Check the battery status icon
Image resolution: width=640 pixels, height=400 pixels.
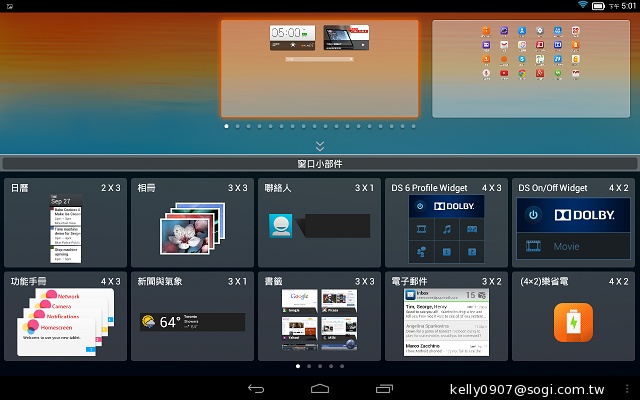[598, 6]
